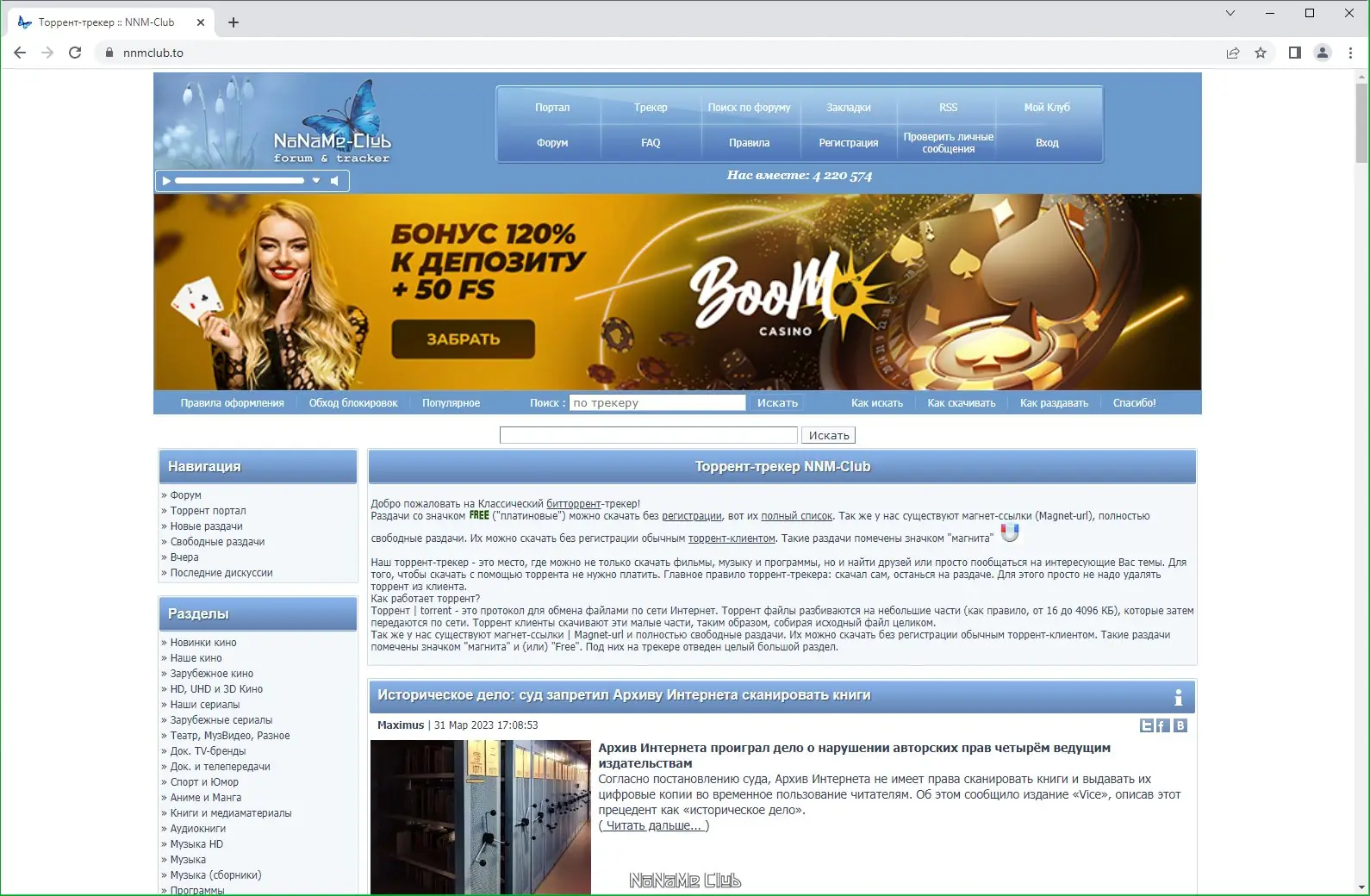This screenshot has height=896, width=1370.
Task: Open the Популярное link
Action: [451, 403]
